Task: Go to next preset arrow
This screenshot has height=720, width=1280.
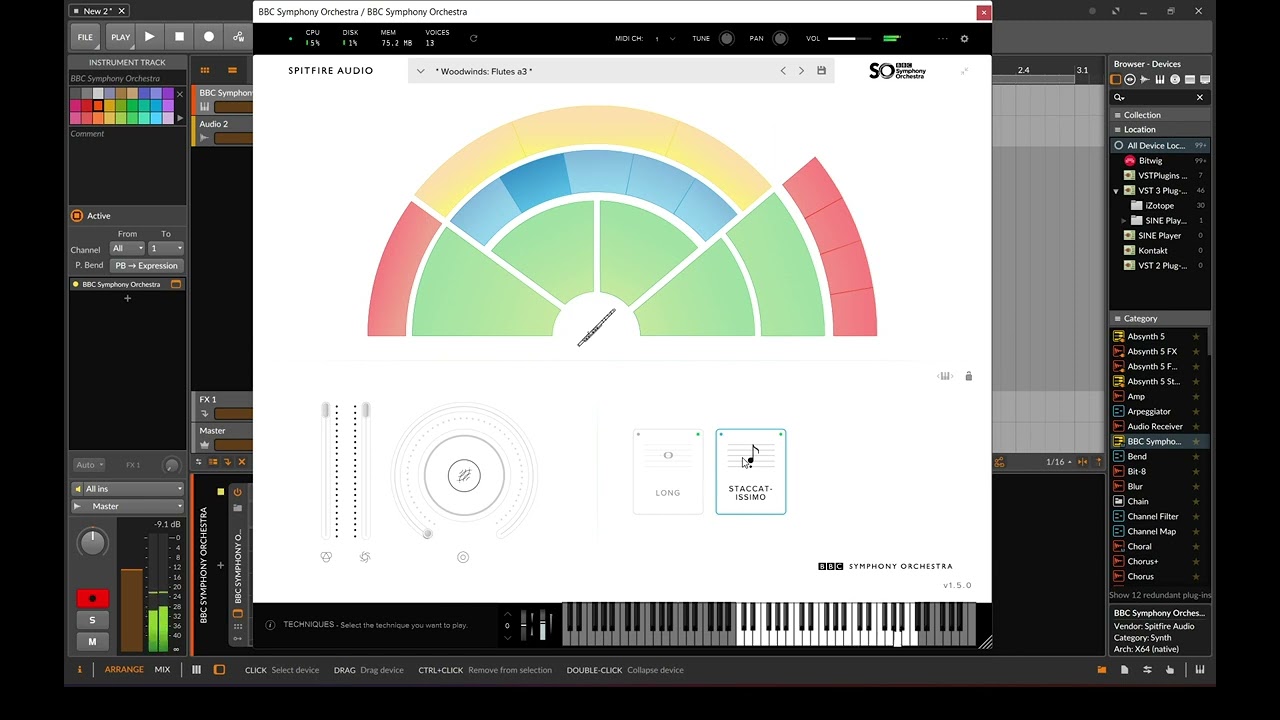Action: [801, 71]
